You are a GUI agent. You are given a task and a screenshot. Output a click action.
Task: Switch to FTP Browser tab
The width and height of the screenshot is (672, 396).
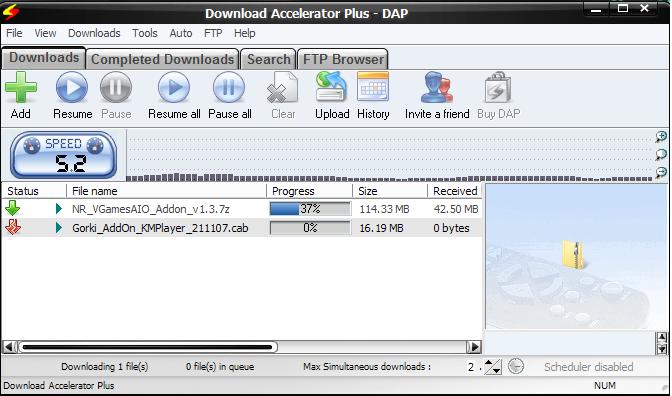(343, 59)
